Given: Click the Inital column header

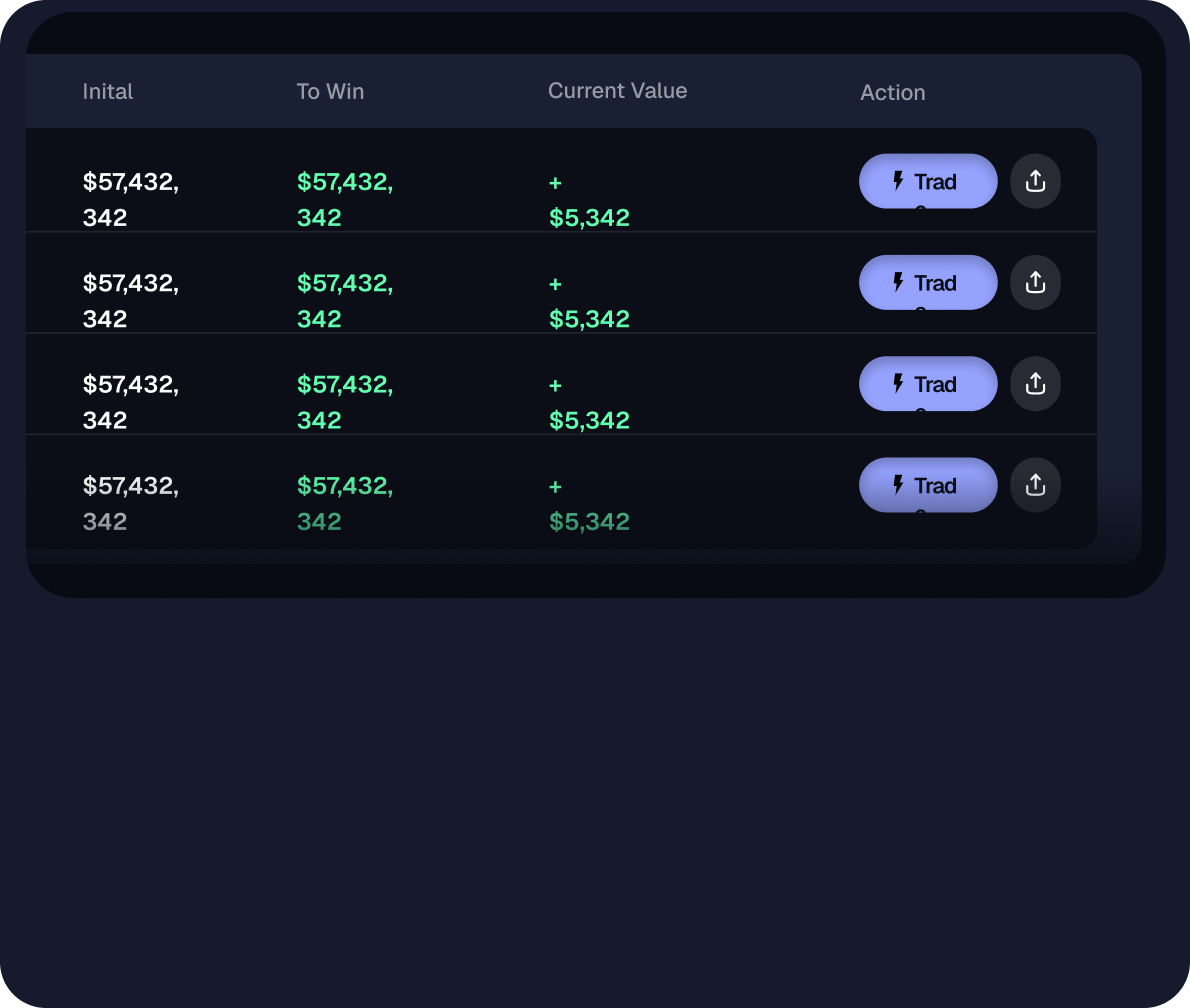Looking at the screenshot, I should tap(108, 92).
